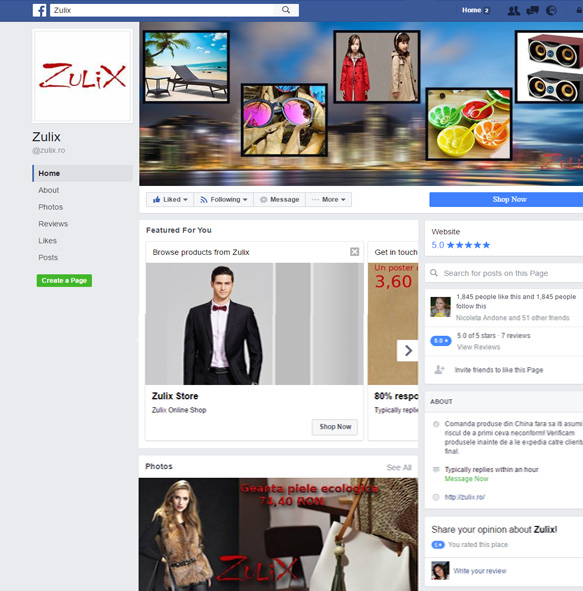Open the Following dropdown
The width and height of the screenshot is (583, 591).
(x=224, y=199)
